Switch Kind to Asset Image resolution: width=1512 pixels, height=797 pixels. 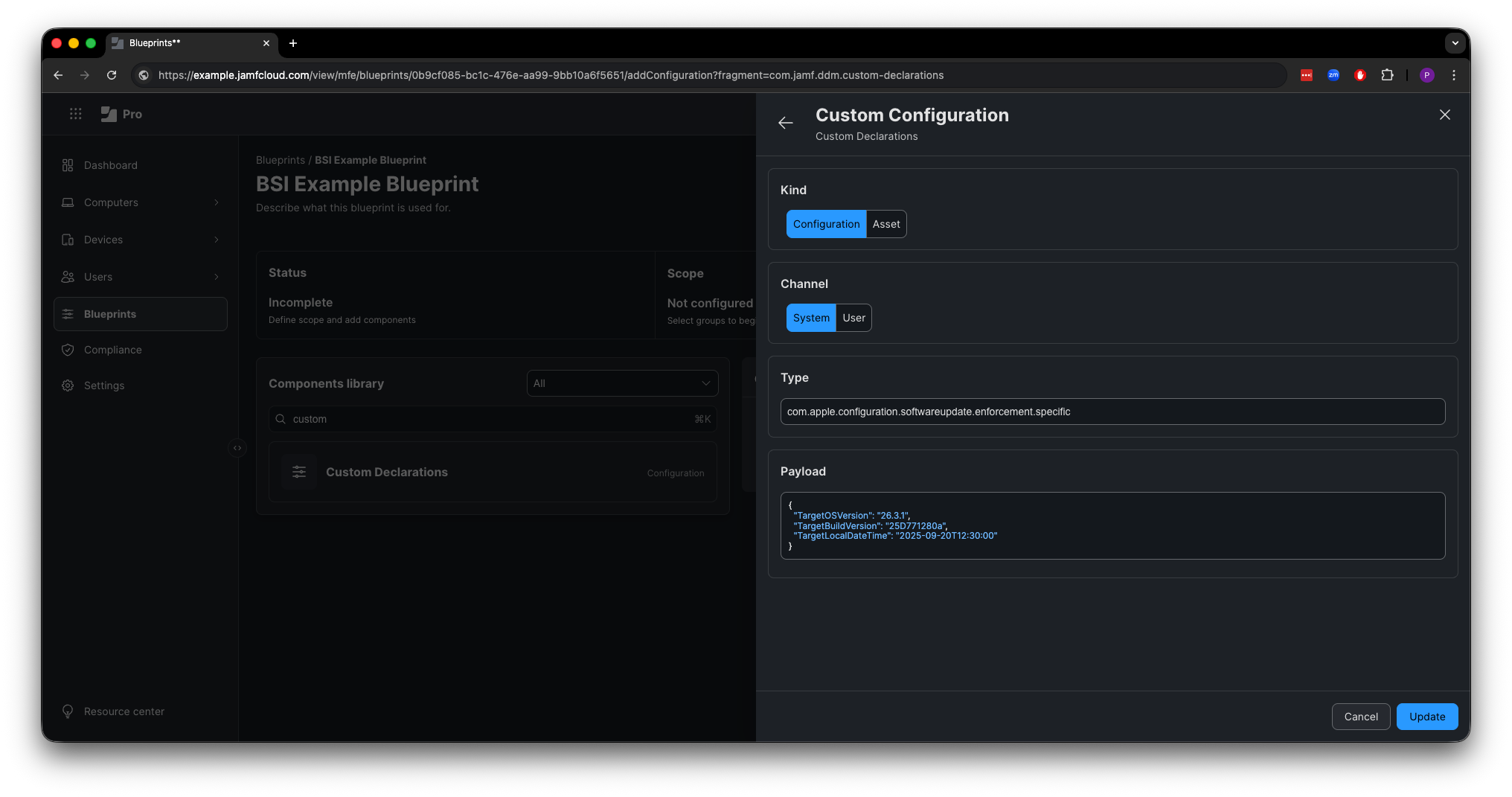pyautogui.click(x=885, y=223)
